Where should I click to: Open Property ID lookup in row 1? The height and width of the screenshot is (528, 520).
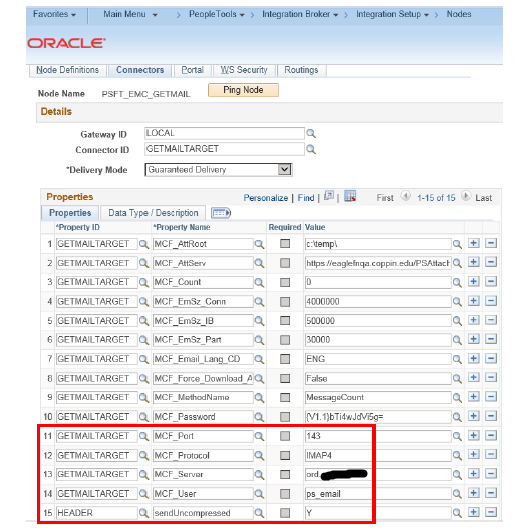(x=144, y=244)
